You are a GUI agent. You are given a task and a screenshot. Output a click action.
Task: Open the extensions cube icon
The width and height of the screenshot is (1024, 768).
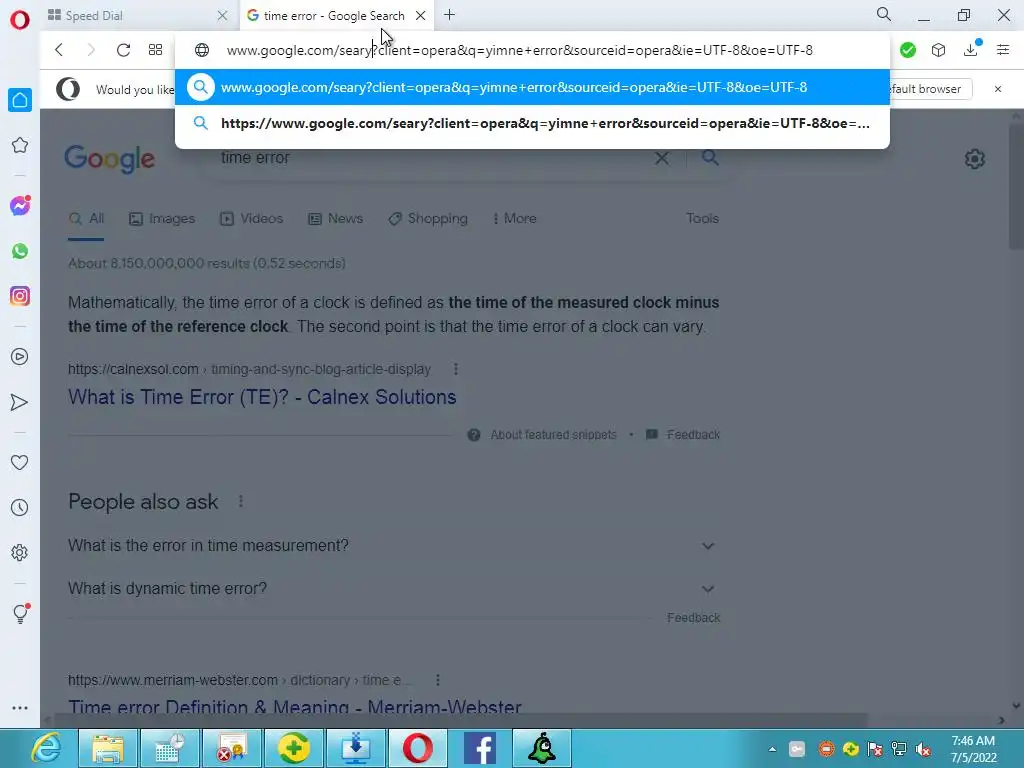[938, 50]
